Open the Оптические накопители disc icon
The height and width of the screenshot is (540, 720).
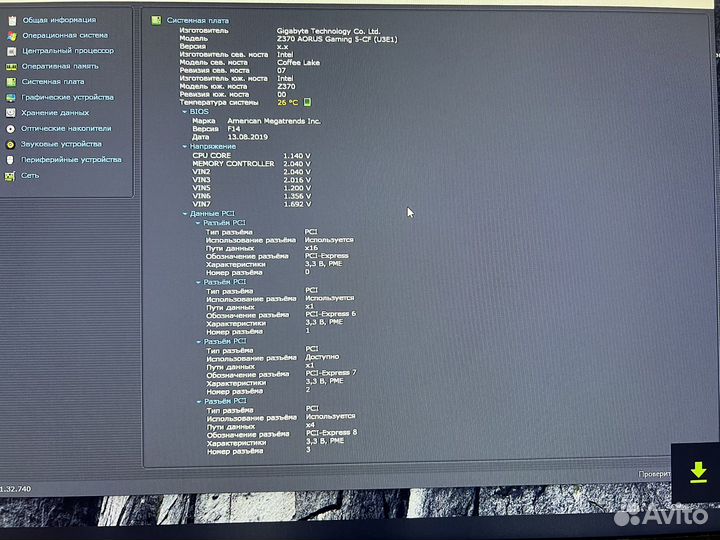(x=11, y=129)
